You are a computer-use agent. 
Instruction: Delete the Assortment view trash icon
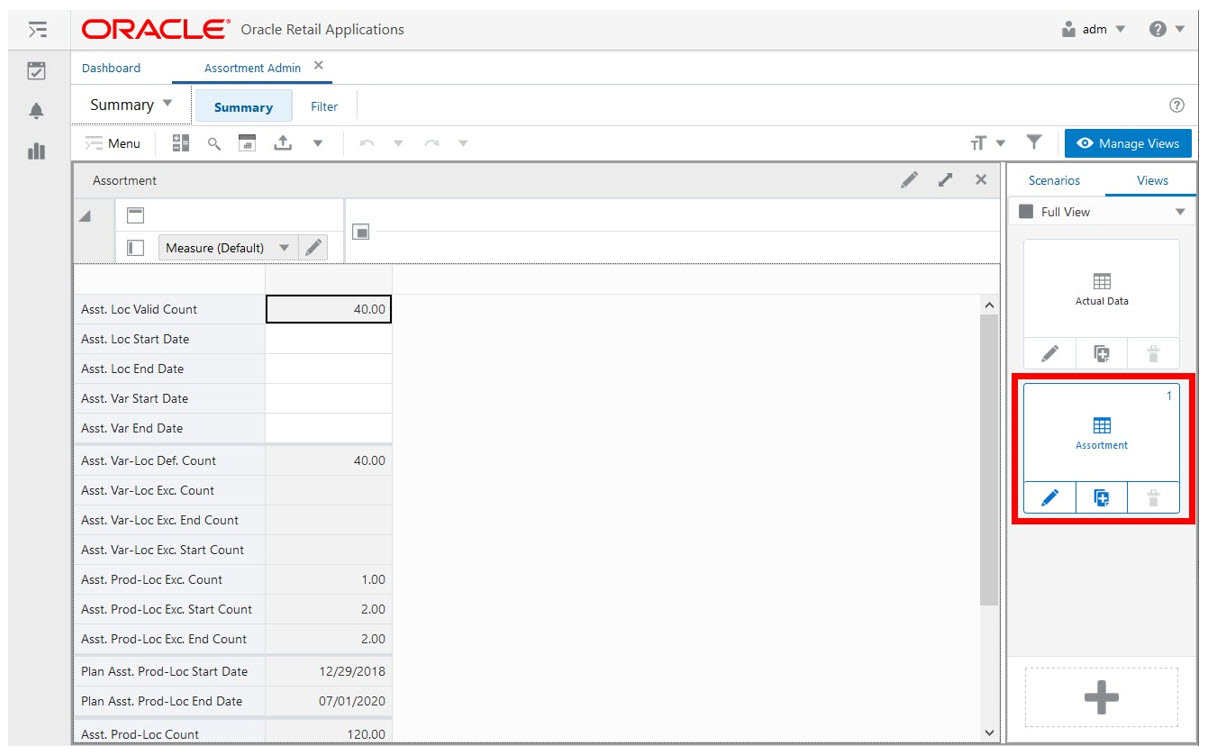coord(1153,498)
